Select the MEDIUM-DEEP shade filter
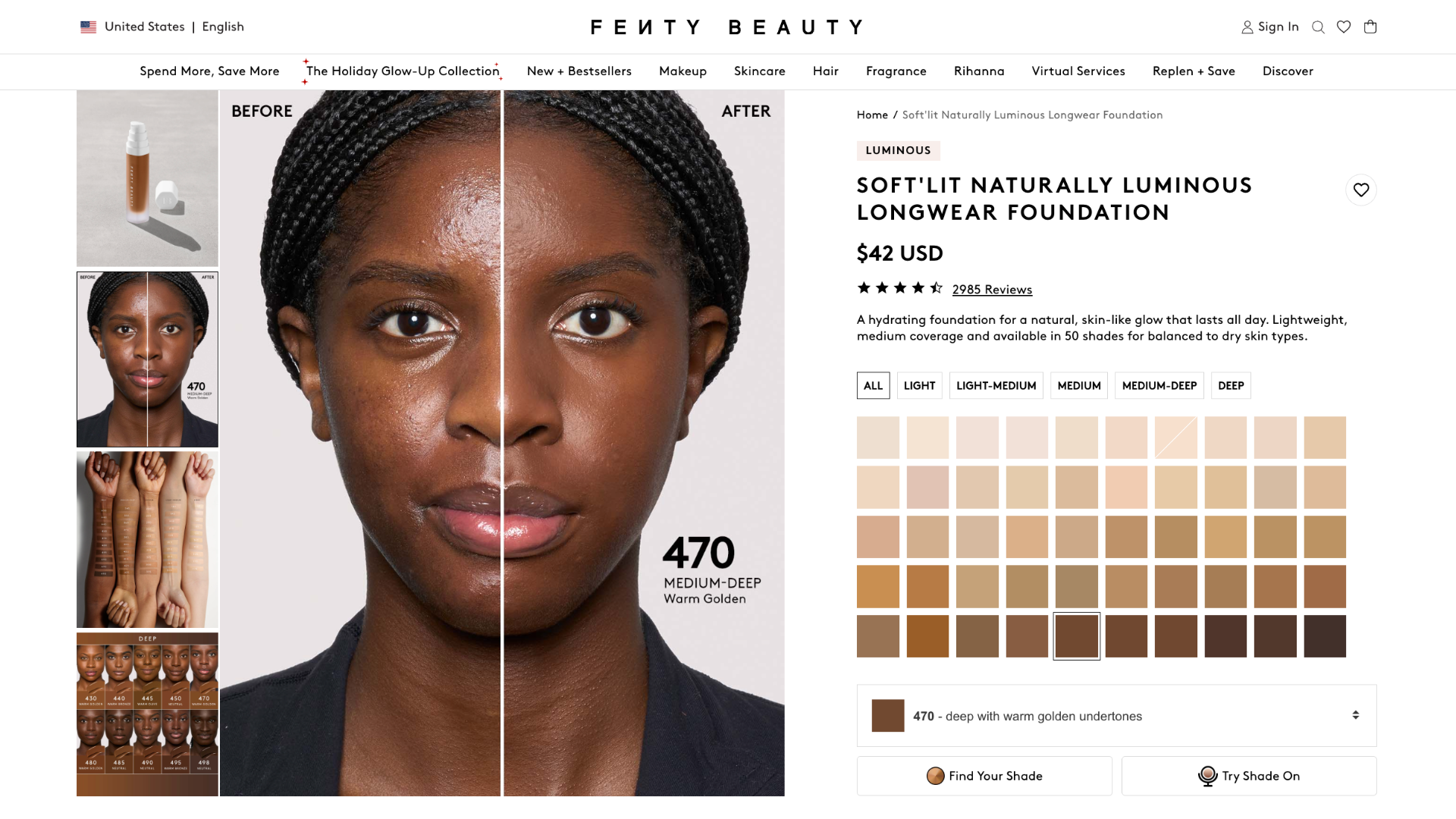 coord(1159,386)
